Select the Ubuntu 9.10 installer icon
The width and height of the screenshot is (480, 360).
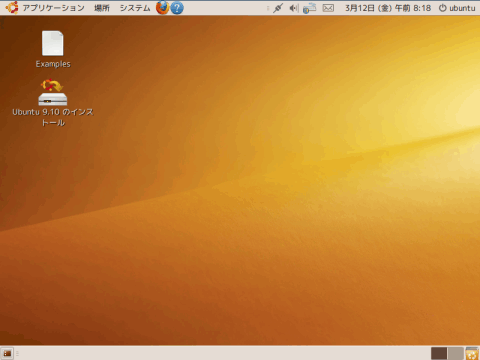(53, 92)
